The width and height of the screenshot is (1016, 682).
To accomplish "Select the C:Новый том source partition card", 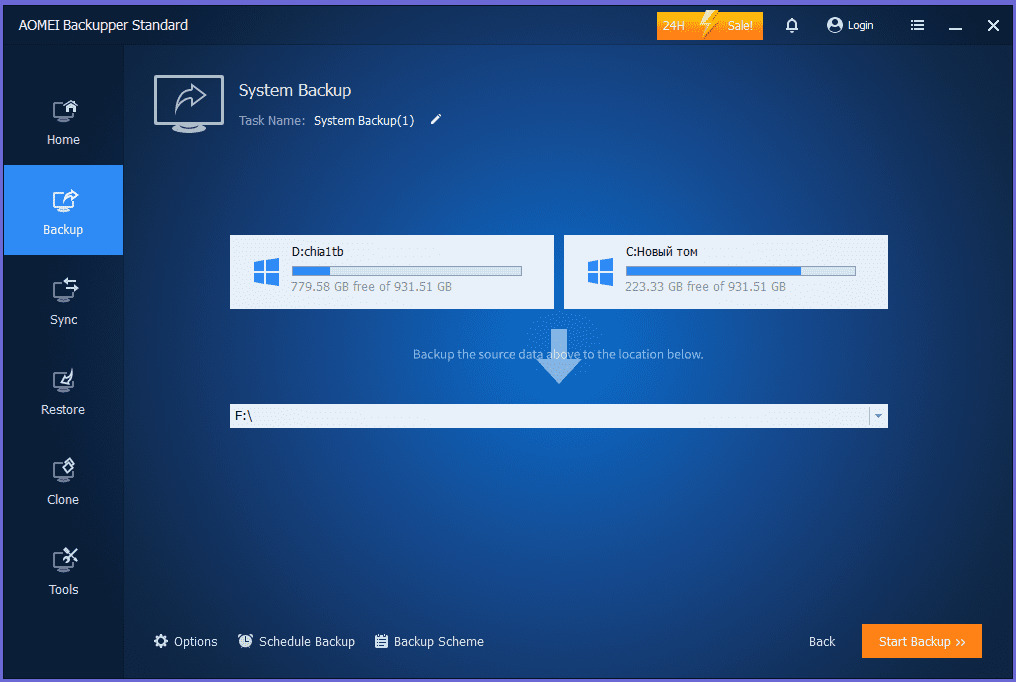I will click(726, 272).
